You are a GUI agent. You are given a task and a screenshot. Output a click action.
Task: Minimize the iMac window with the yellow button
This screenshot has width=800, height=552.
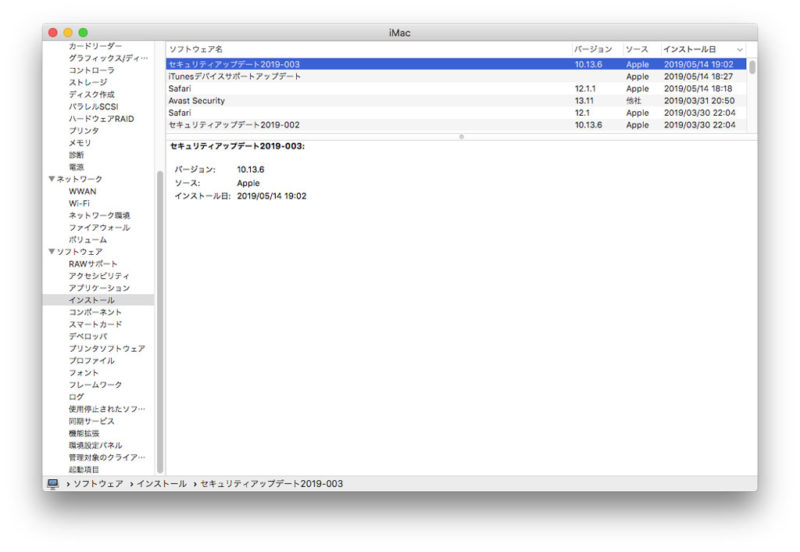click(x=68, y=33)
